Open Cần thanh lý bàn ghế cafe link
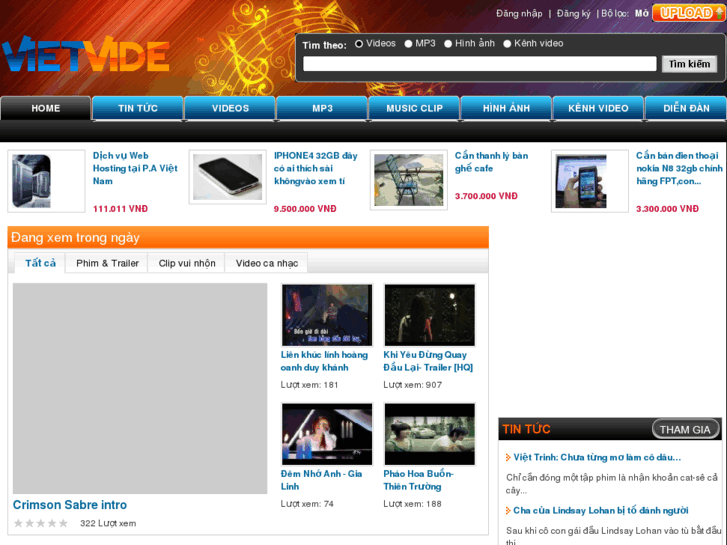 click(x=491, y=162)
